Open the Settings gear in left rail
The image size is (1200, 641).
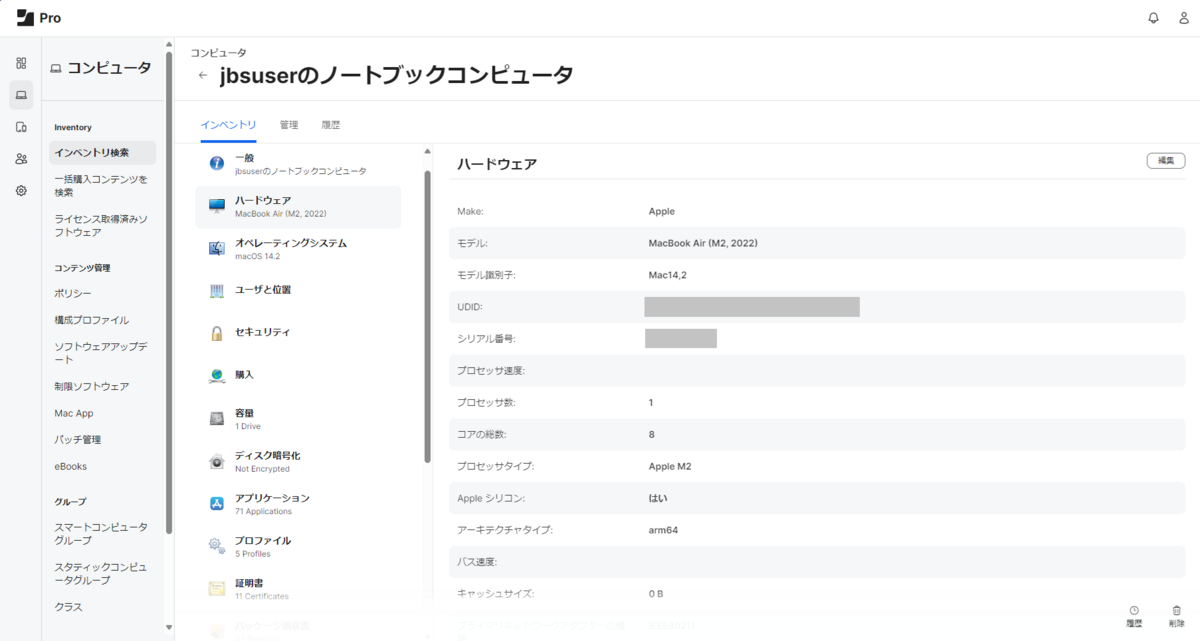coord(21,190)
